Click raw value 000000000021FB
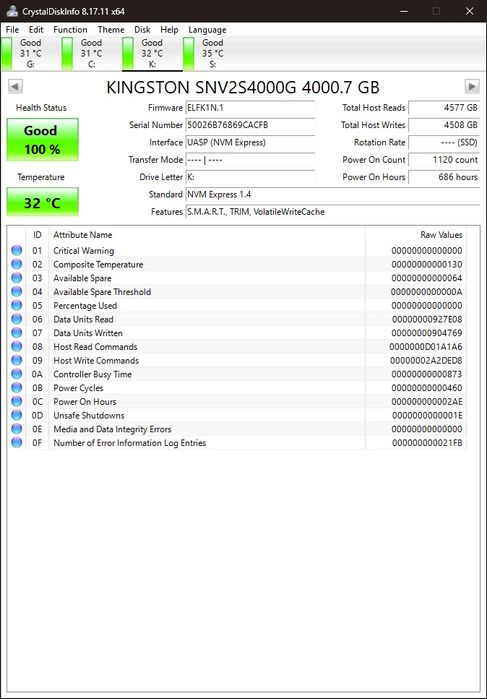 point(427,443)
